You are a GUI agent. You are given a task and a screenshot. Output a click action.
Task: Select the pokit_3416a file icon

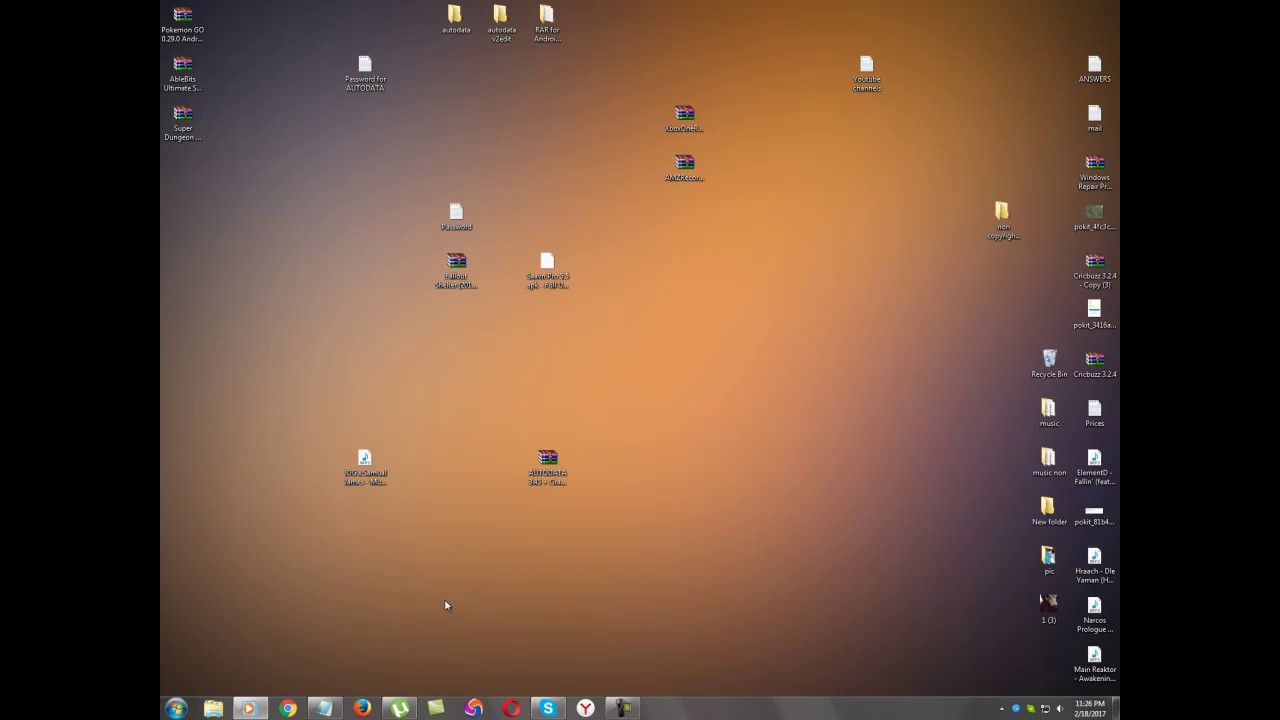pyautogui.click(x=1094, y=315)
